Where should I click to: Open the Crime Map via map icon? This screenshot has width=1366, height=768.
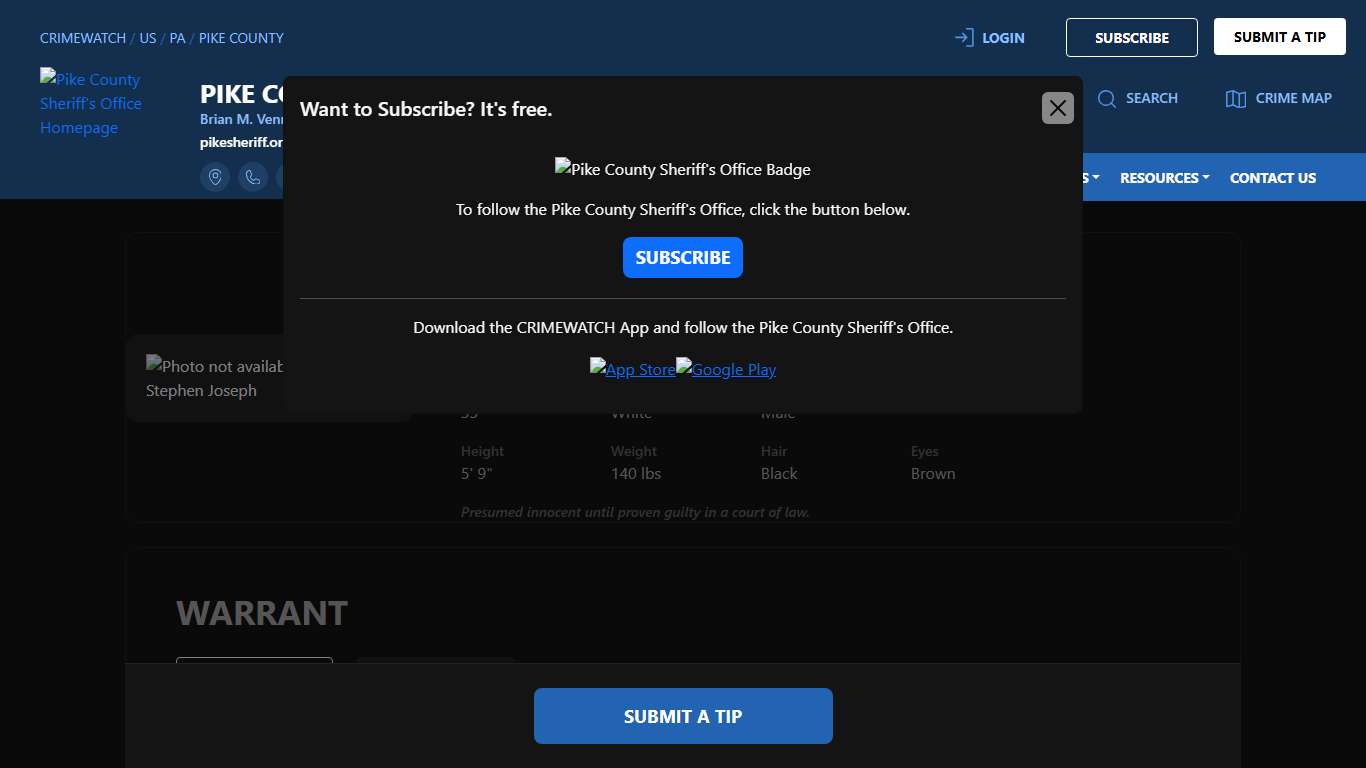coord(1236,98)
